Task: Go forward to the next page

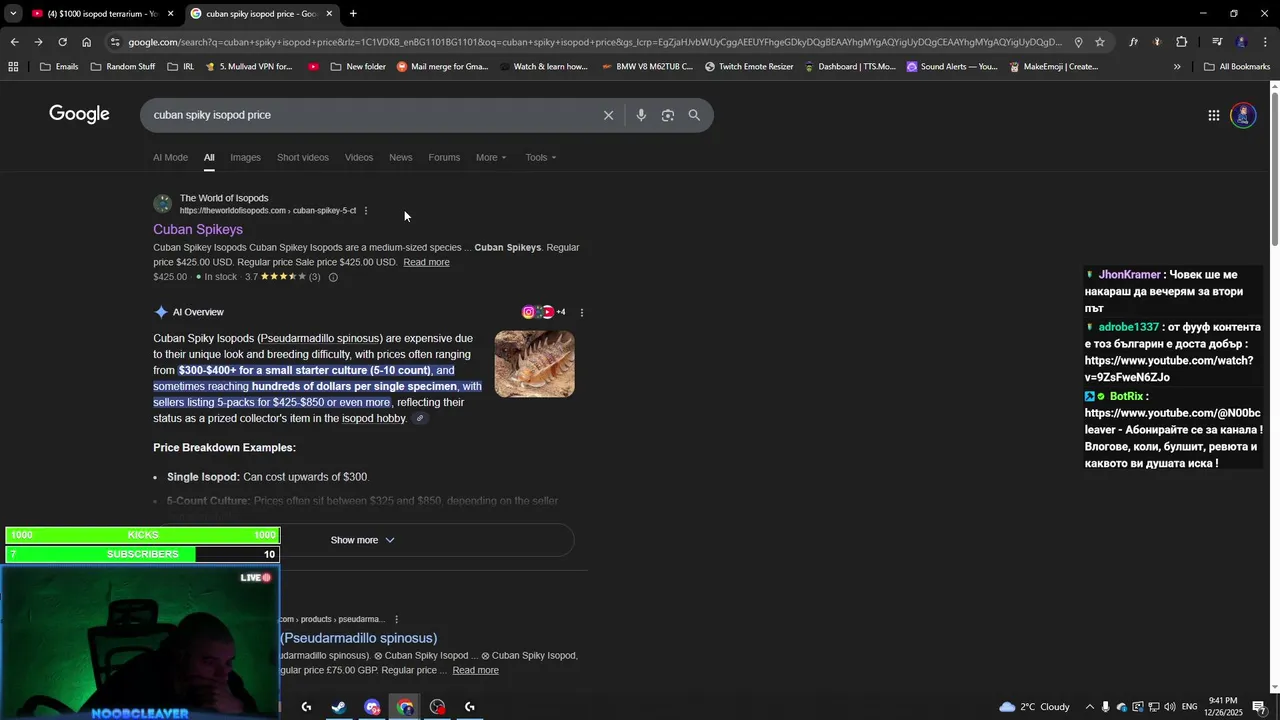Action: coord(38,42)
